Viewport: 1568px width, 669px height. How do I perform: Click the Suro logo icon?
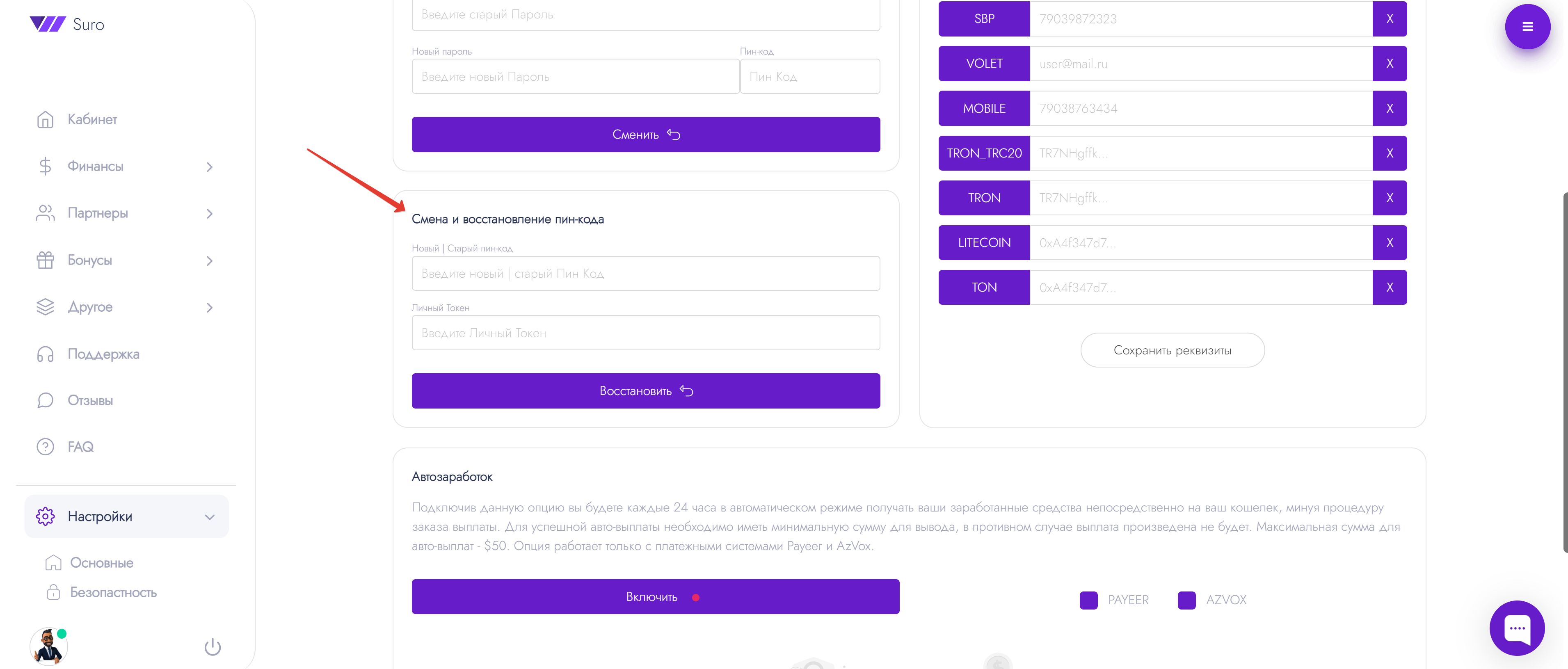(x=48, y=24)
